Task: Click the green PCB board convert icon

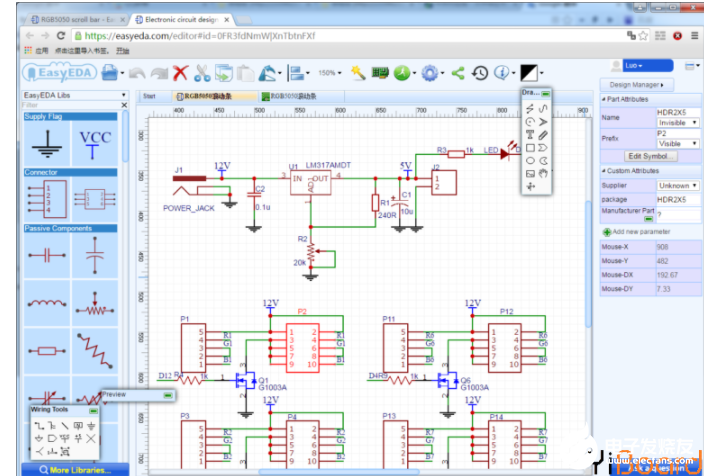Action: pos(380,73)
